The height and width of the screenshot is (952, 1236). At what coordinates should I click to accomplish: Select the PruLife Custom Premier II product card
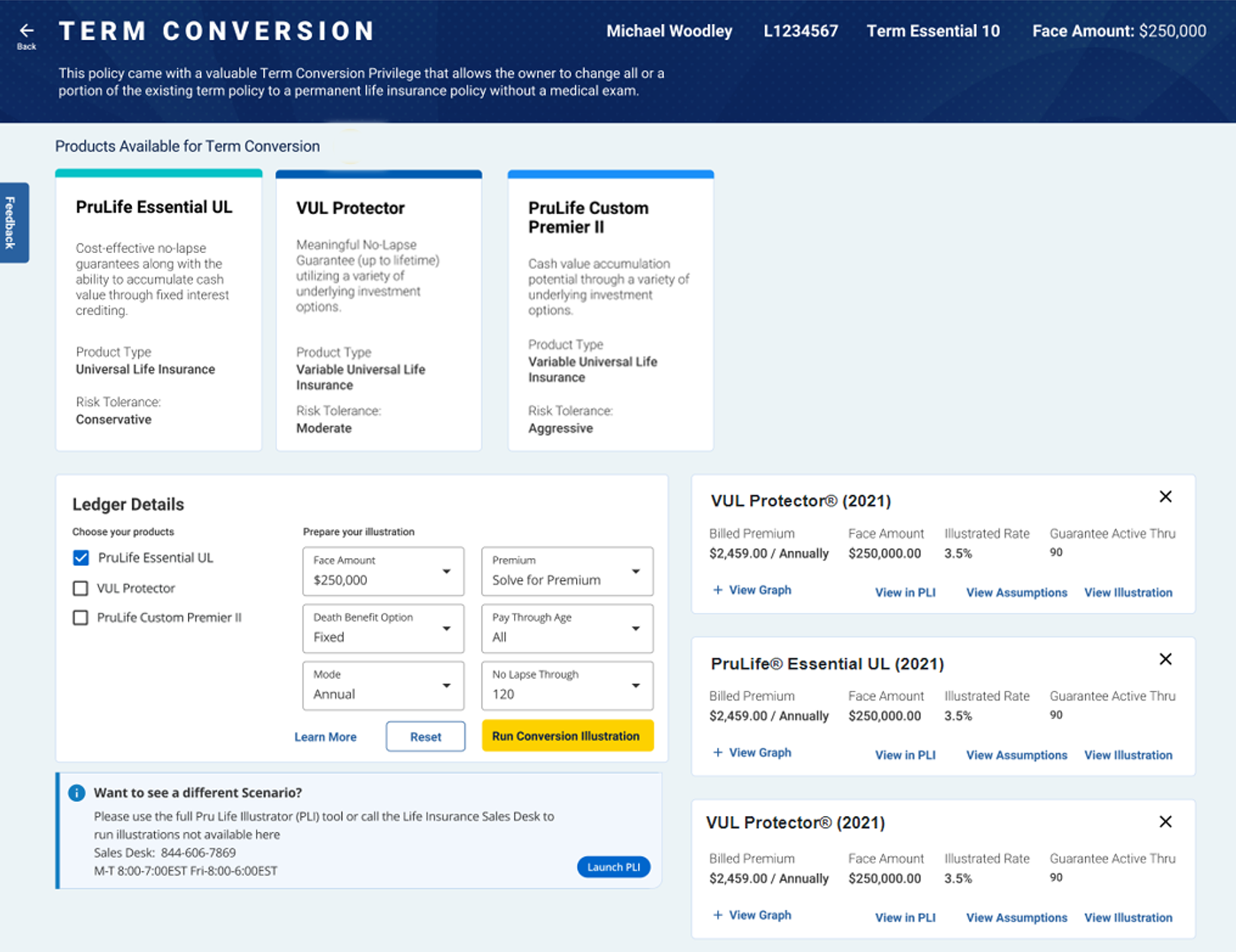tap(610, 311)
